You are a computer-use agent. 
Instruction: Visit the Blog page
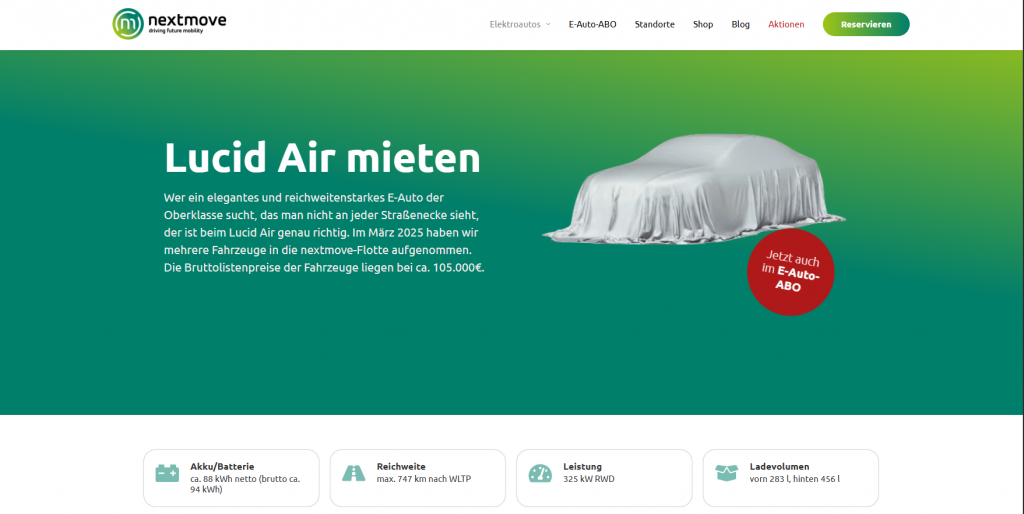pos(741,24)
